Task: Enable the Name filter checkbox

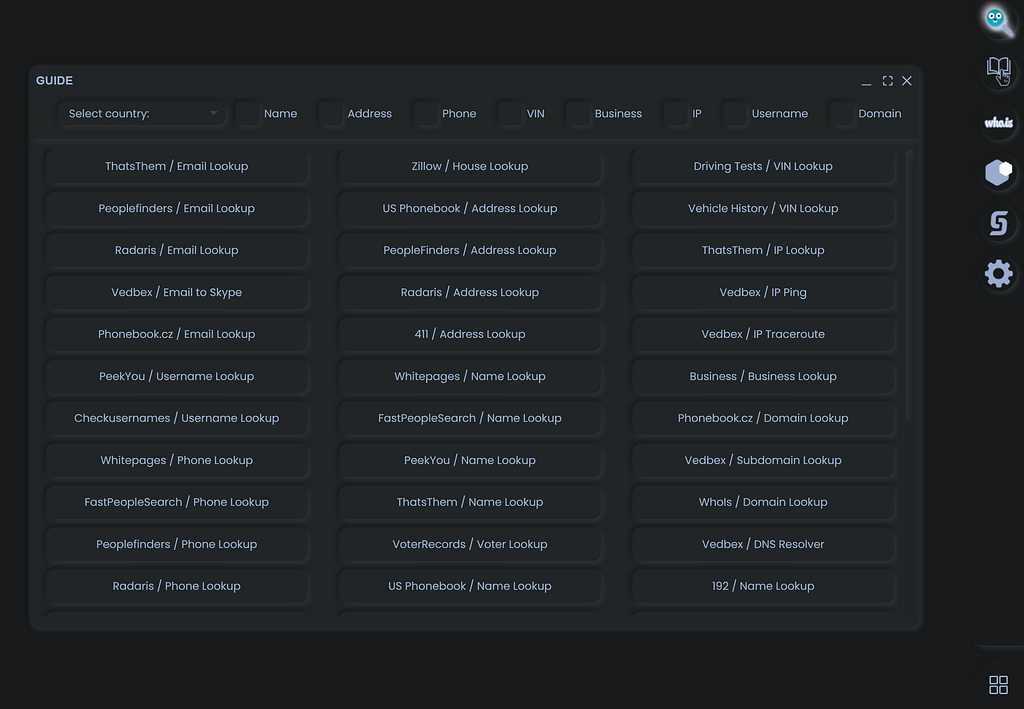Action: [x=248, y=114]
